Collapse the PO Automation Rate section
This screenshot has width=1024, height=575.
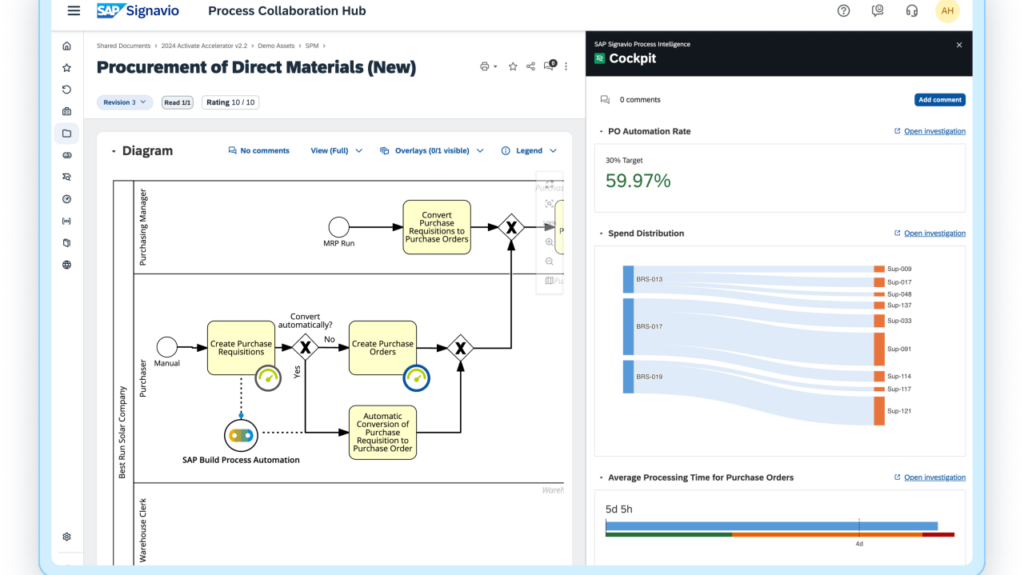pyautogui.click(x=601, y=131)
